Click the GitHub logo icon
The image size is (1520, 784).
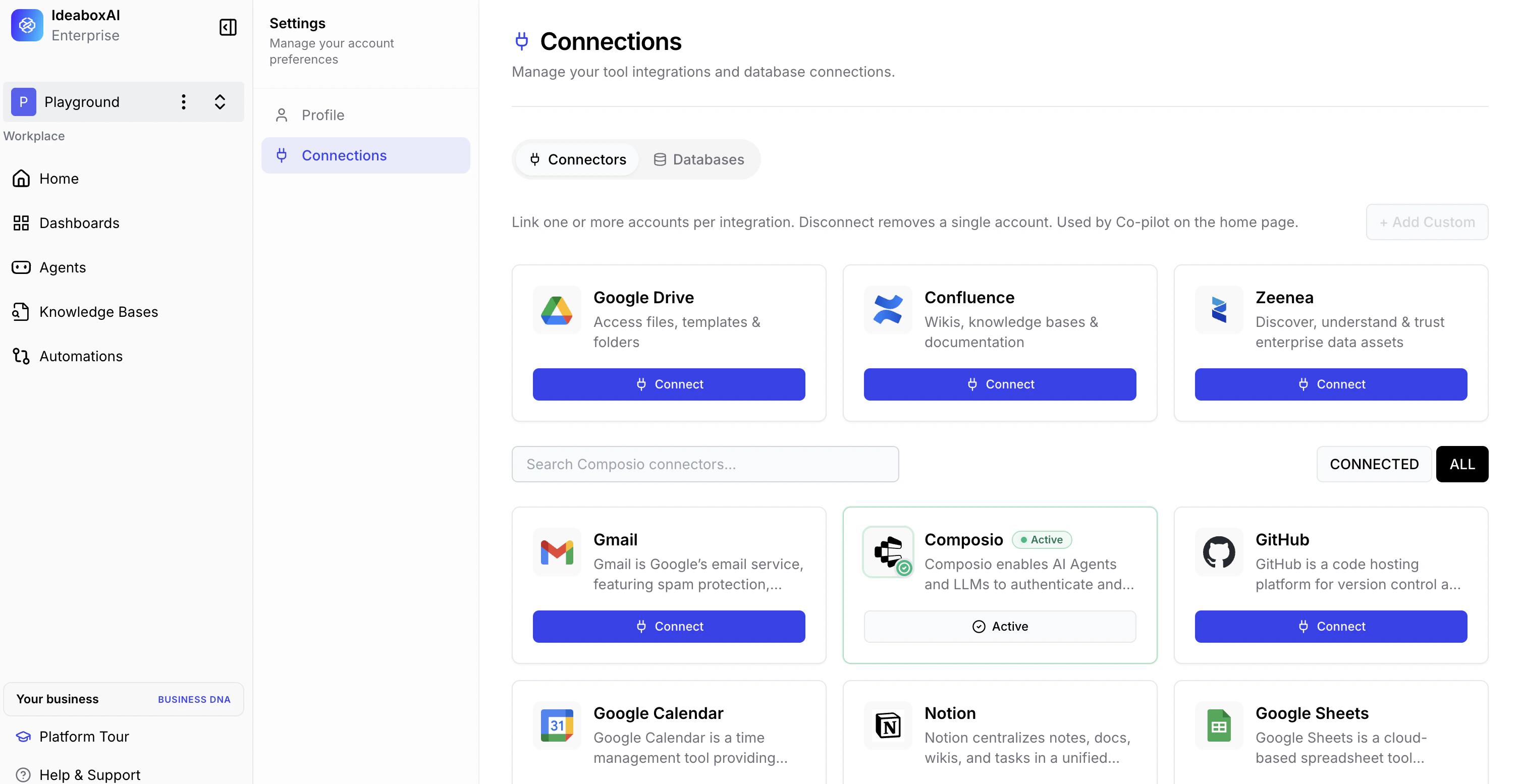point(1219,552)
